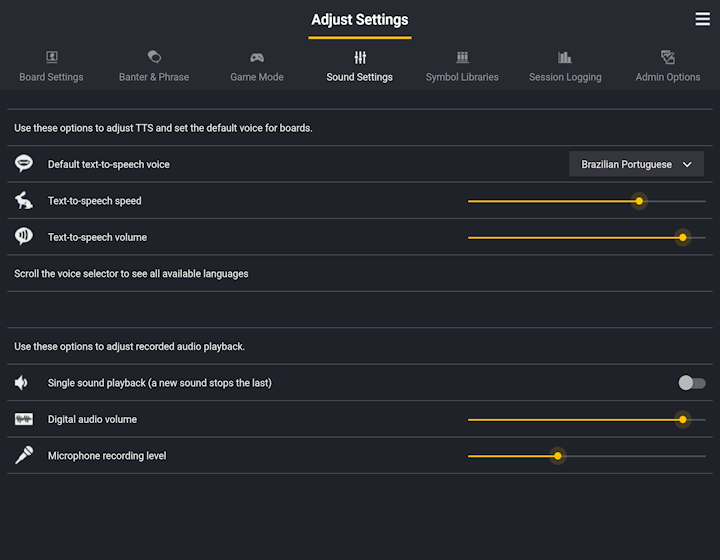This screenshot has height=560, width=720.
Task: Click the Text-to-speech volume slider handle
Action: click(x=682, y=237)
